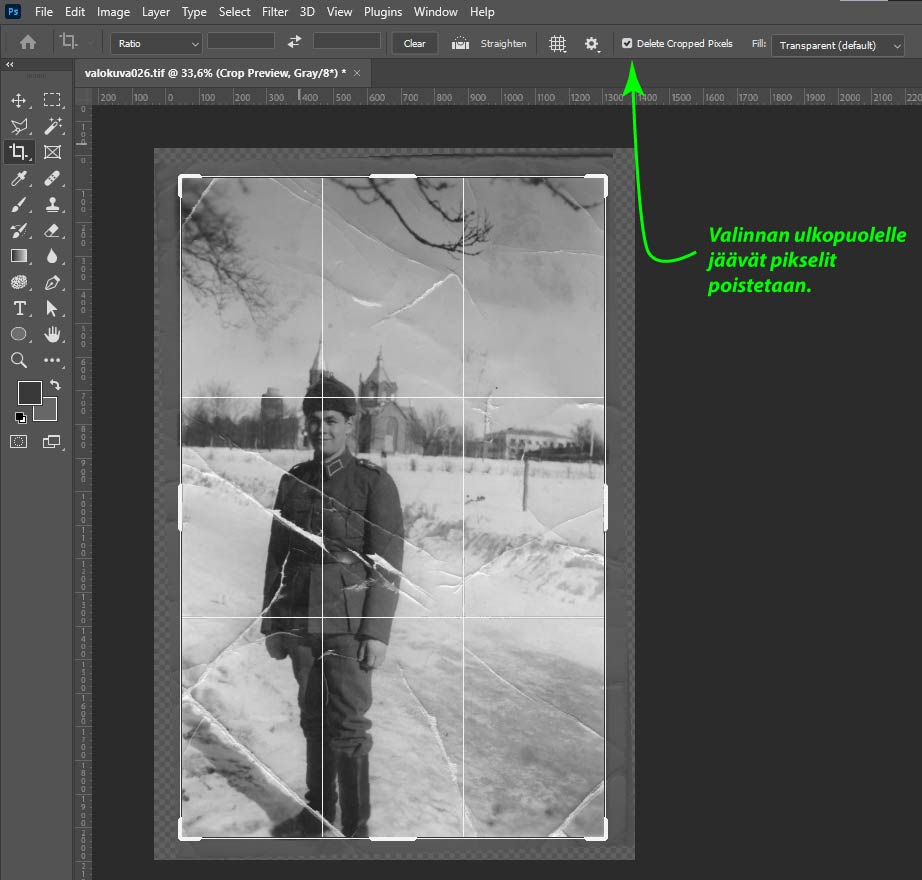
Task: Reset default foreground and background colors
Action: click(x=21, y=417)
